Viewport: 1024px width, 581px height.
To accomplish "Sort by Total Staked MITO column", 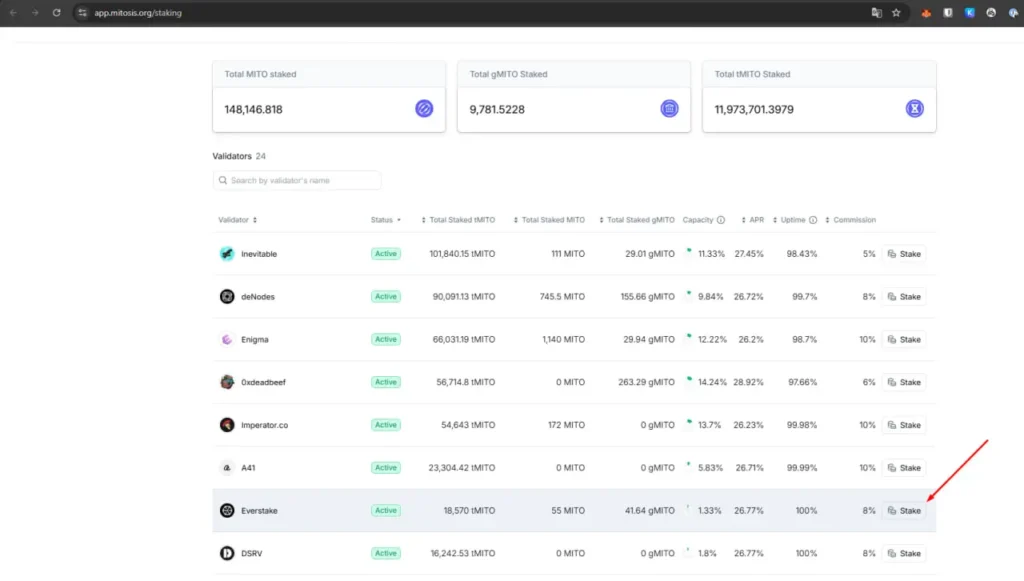I will (549, 220).
